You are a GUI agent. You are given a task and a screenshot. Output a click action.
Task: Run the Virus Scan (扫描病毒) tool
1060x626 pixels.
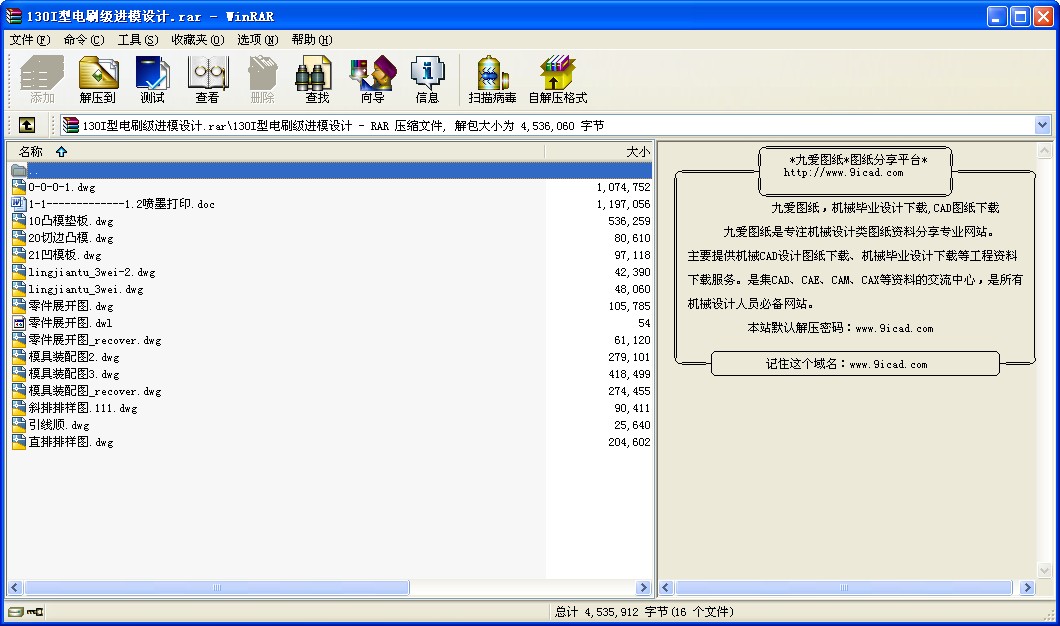click(x=492, y=79)
